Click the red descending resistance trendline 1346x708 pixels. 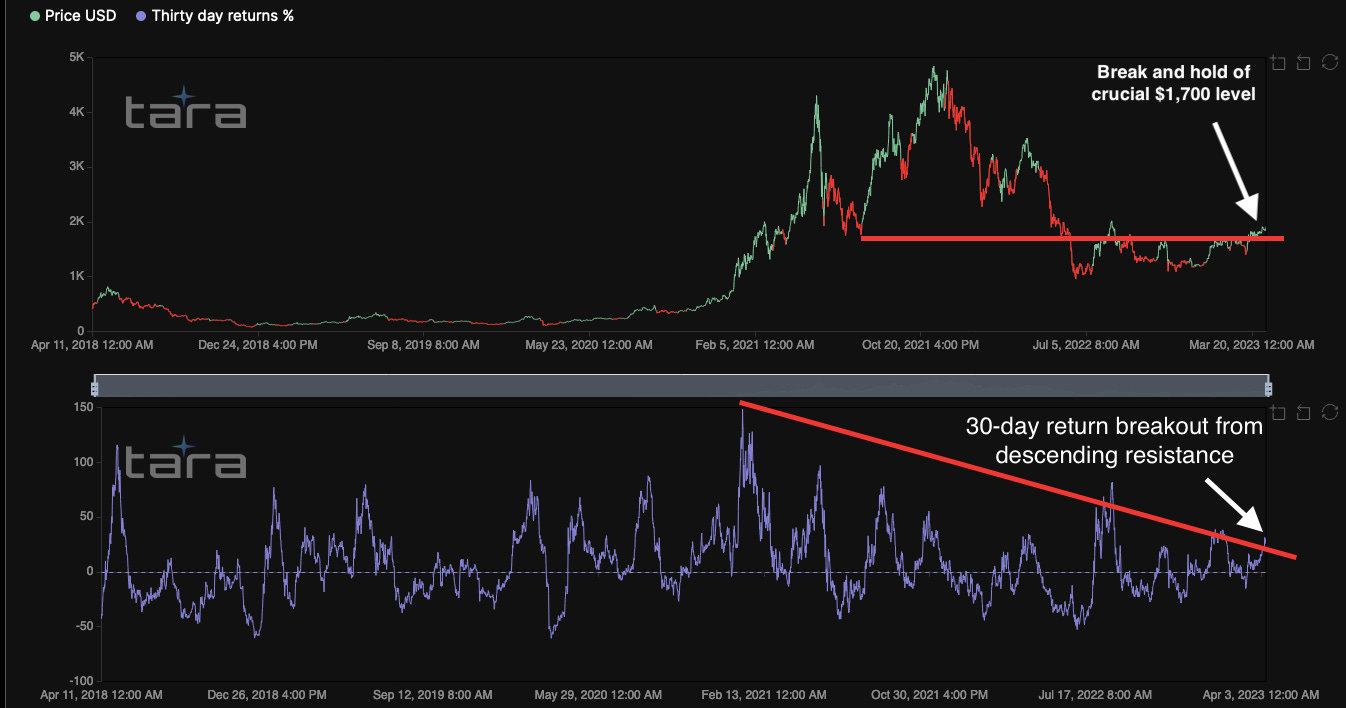pos(1019,480)
